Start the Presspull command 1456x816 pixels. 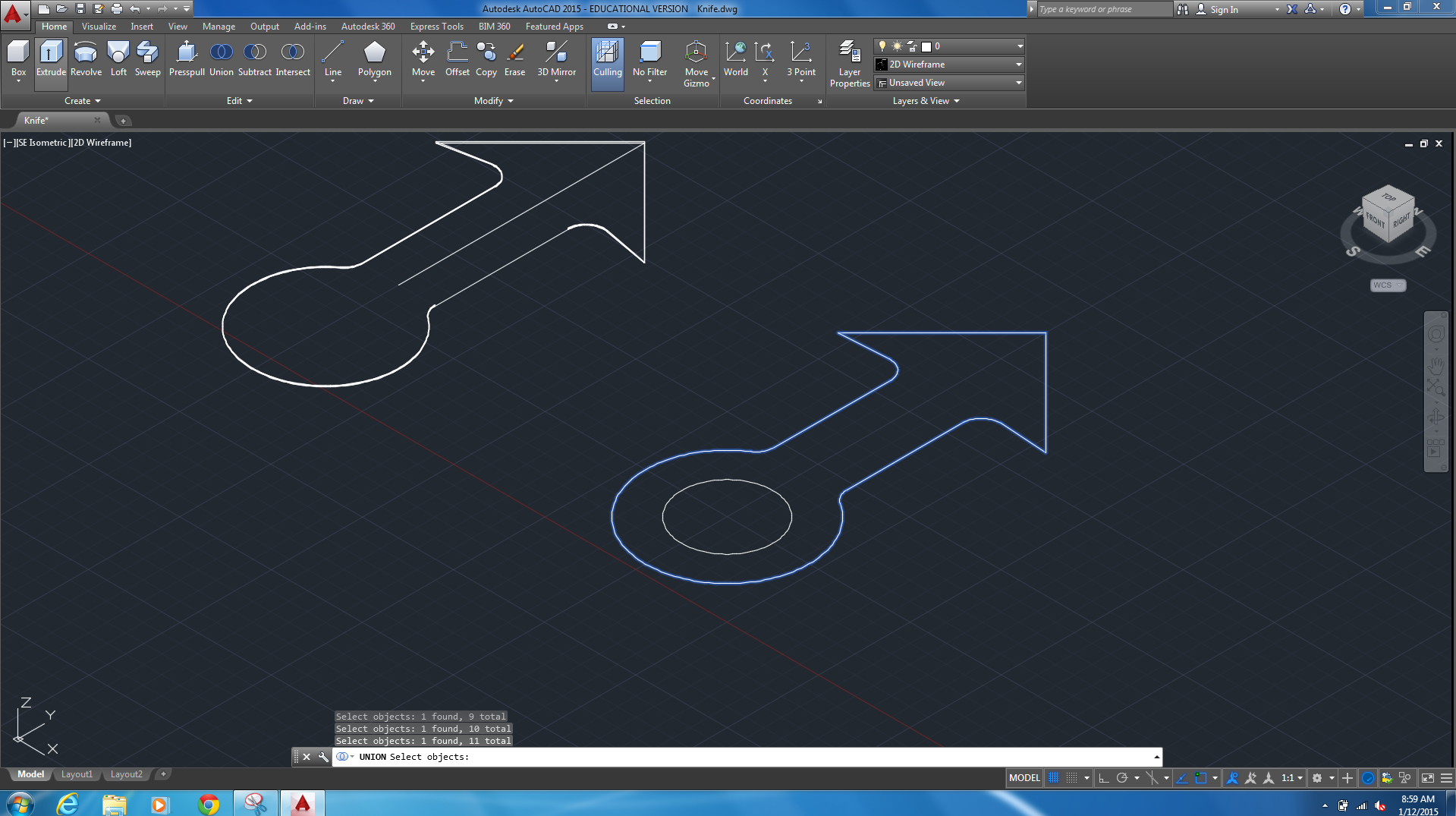[187, 59]
